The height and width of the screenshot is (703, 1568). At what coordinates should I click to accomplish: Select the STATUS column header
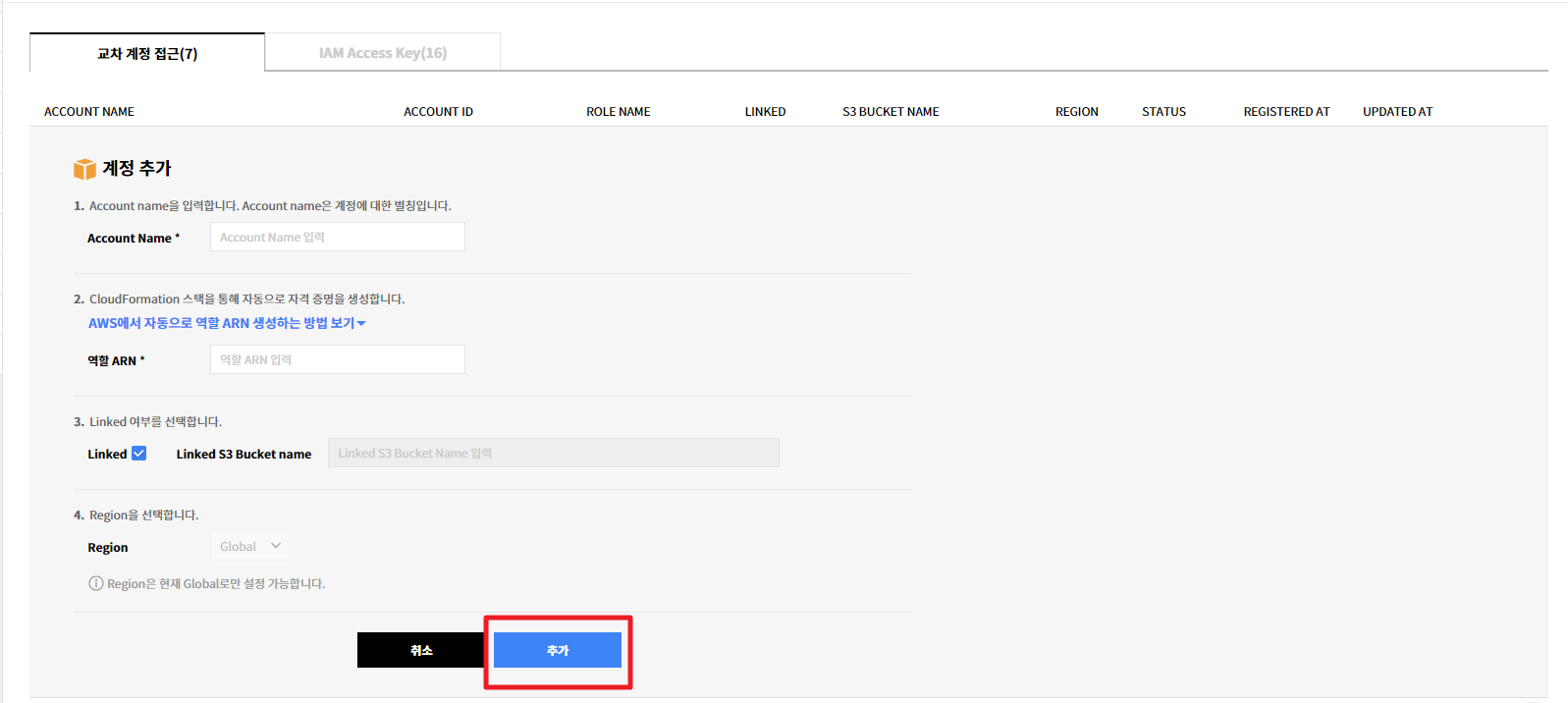click(1163, 112)
